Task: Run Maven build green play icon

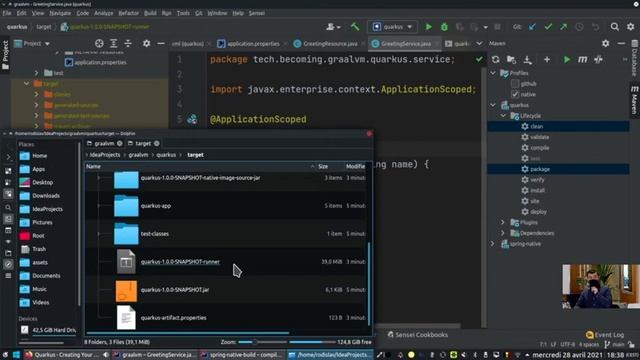Action: coord(567,60)
